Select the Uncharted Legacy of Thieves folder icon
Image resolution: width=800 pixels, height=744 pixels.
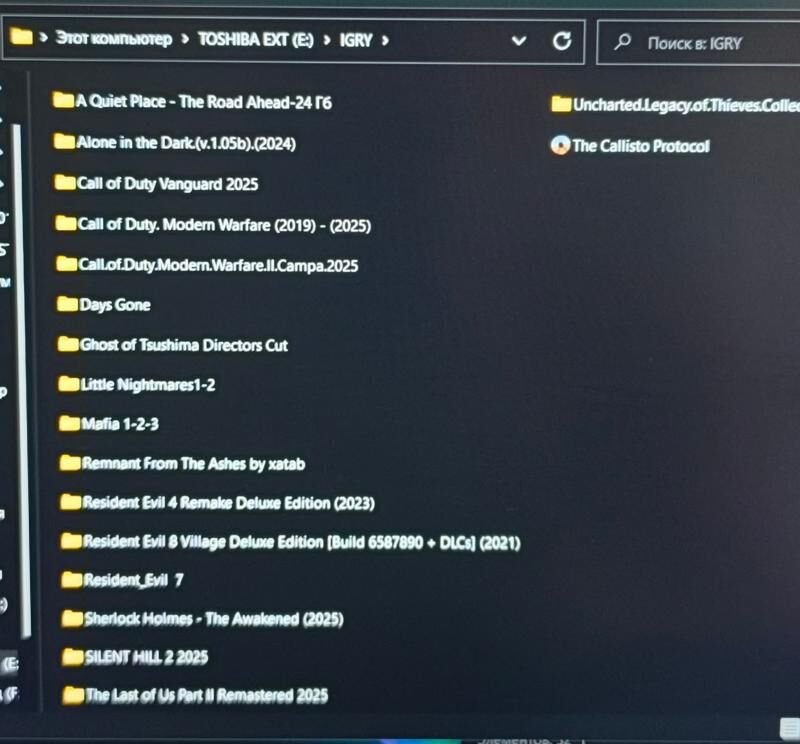click(x=561, y=104)
